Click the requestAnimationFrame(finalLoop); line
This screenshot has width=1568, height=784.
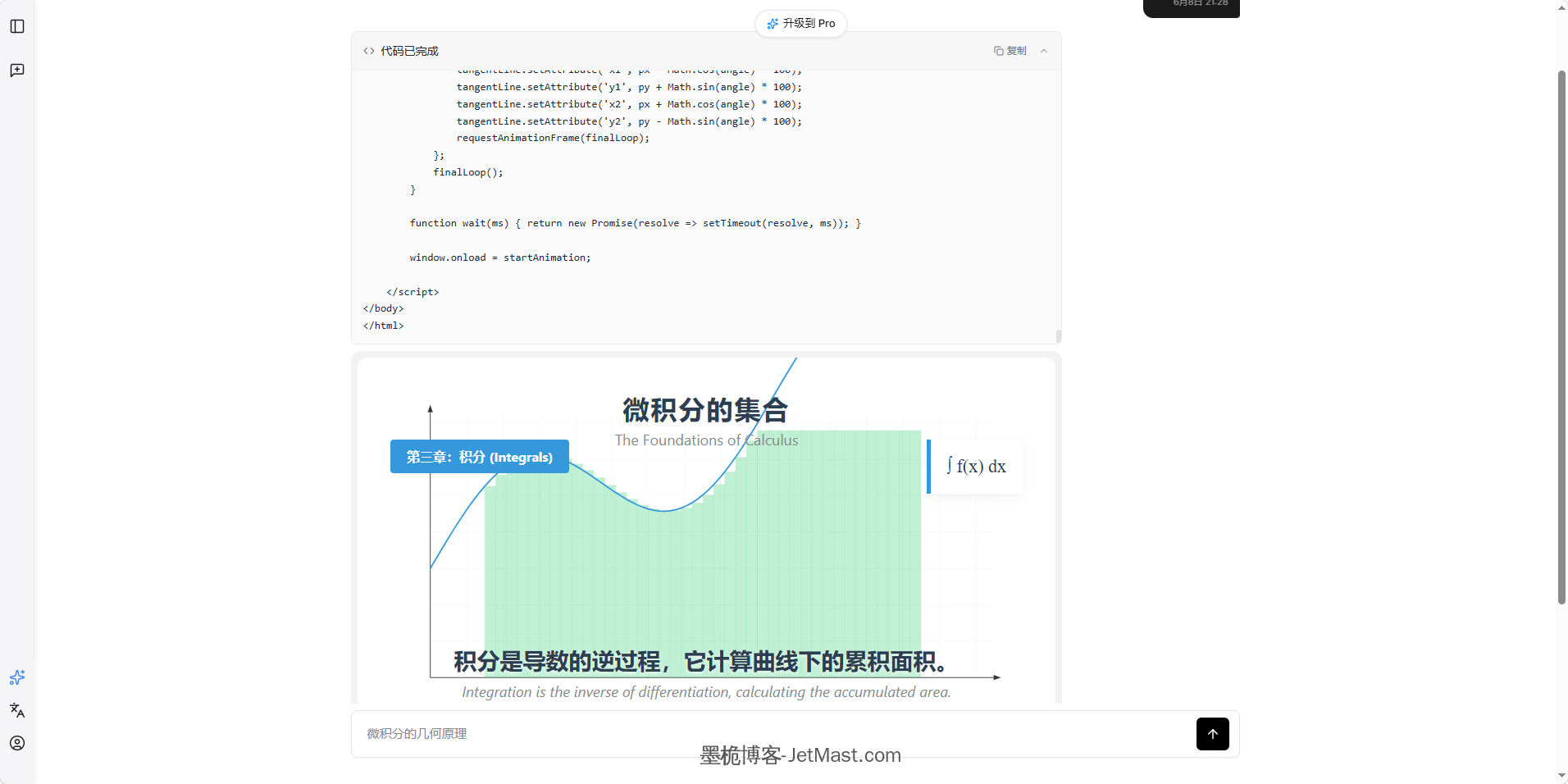[553, 138]
